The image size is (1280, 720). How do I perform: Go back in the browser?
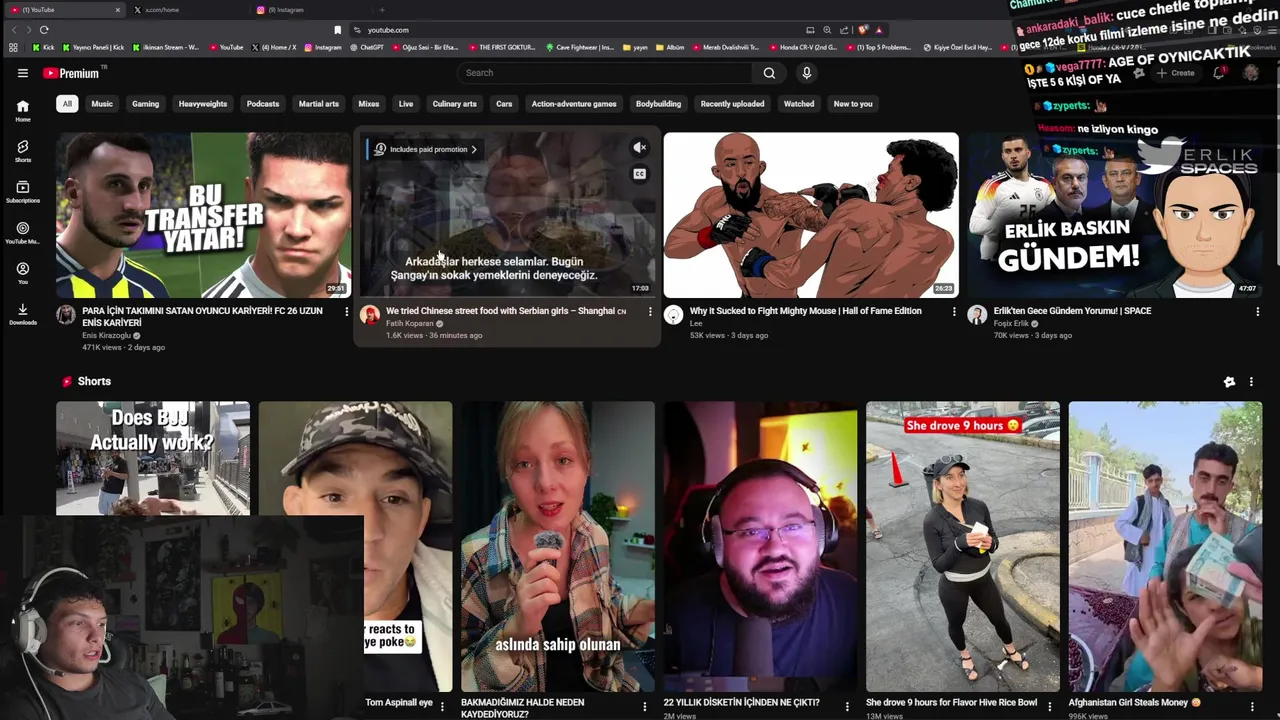tap(14, 30)
